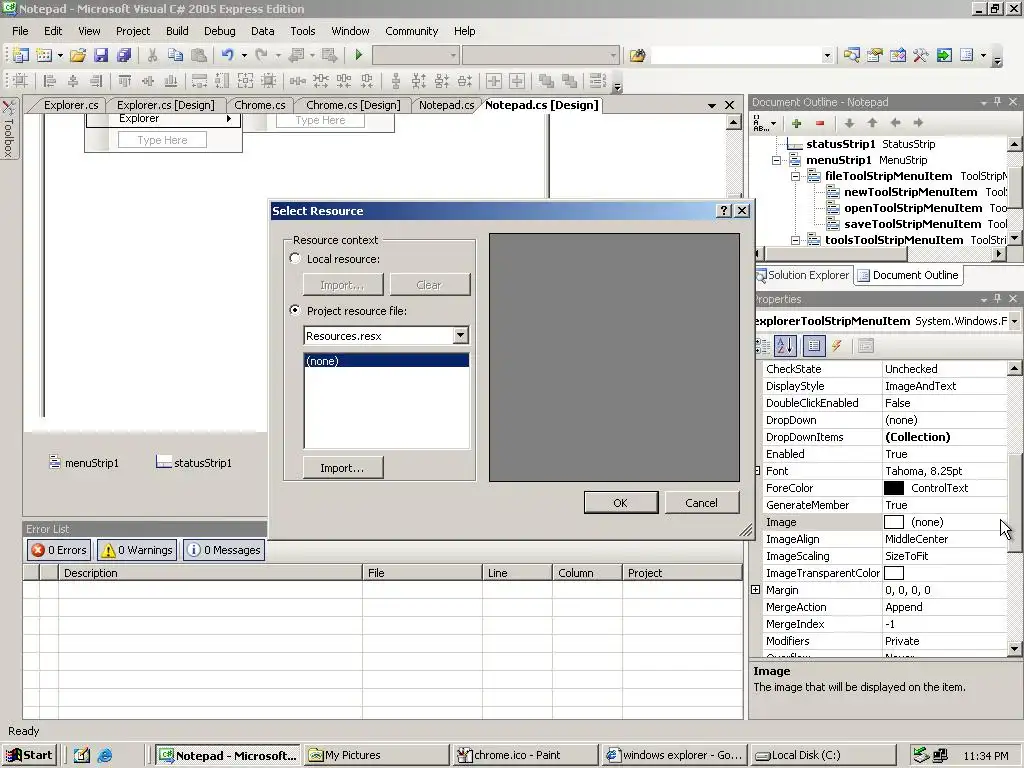The image size is (1024, 768).
Task: Switch to the Chrome.cs tab
Action: tap(259, 105)
